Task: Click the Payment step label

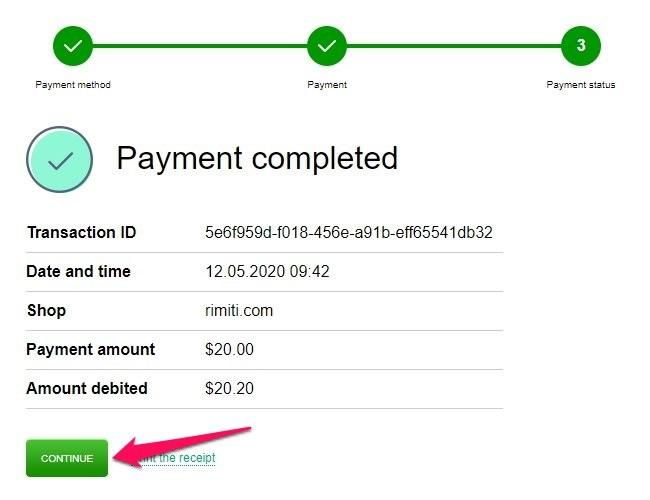Action: (x=327, y=85)
